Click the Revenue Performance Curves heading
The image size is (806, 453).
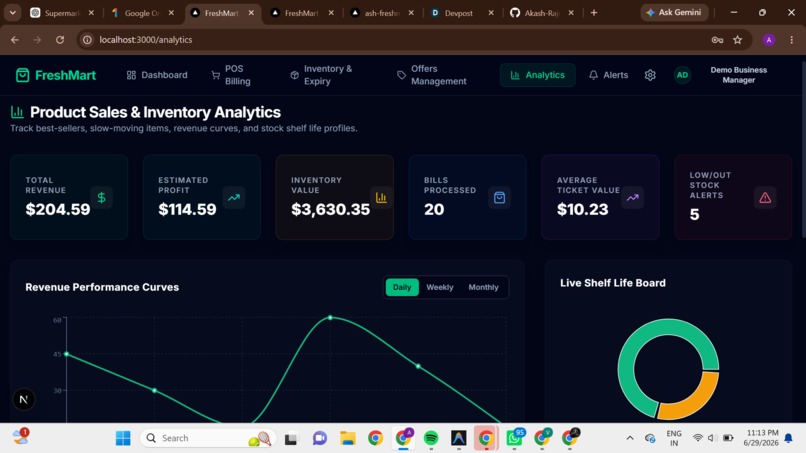pos(102,287)
